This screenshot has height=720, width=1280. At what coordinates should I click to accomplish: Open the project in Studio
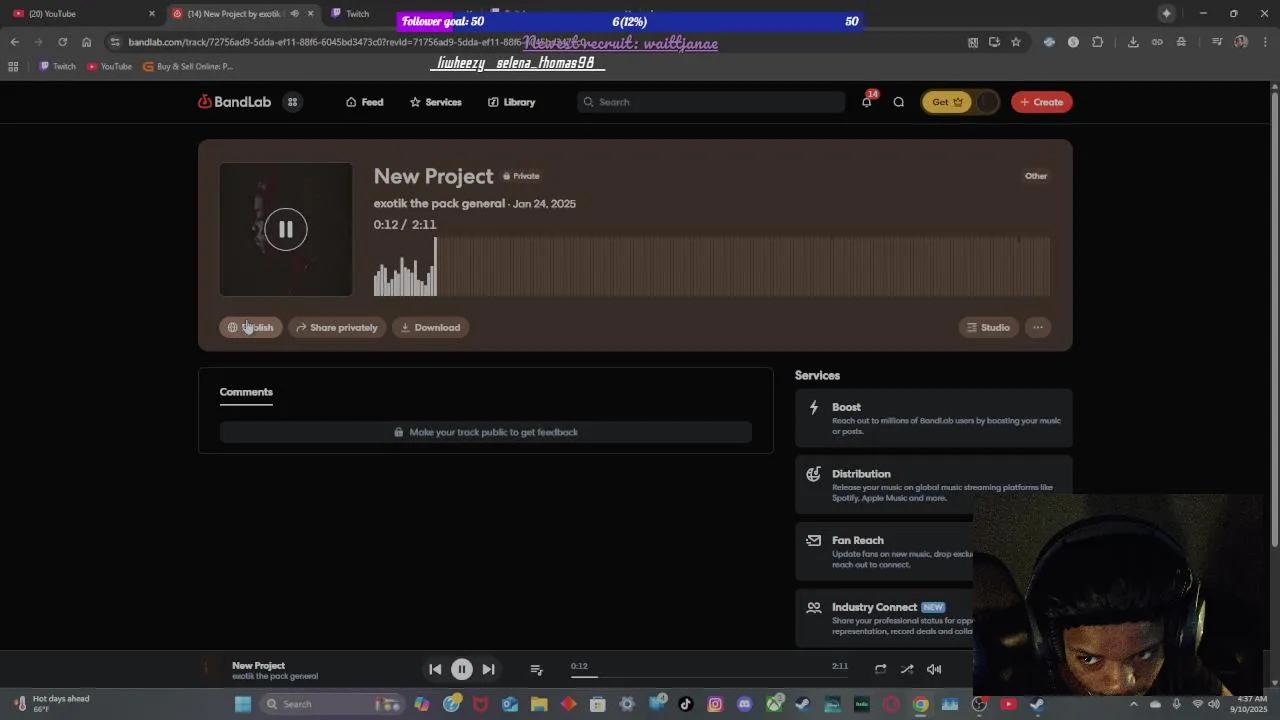coord(988,327)
